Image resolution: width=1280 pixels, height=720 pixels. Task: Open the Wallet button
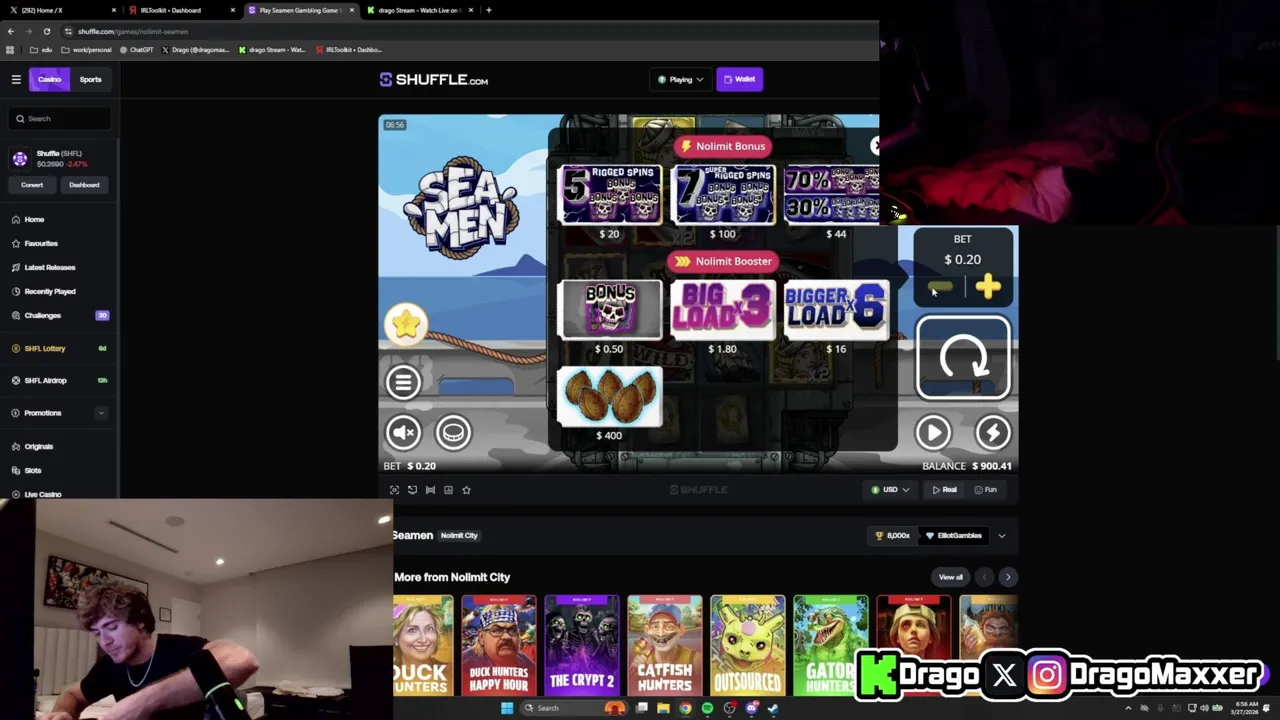click(740, 79)
